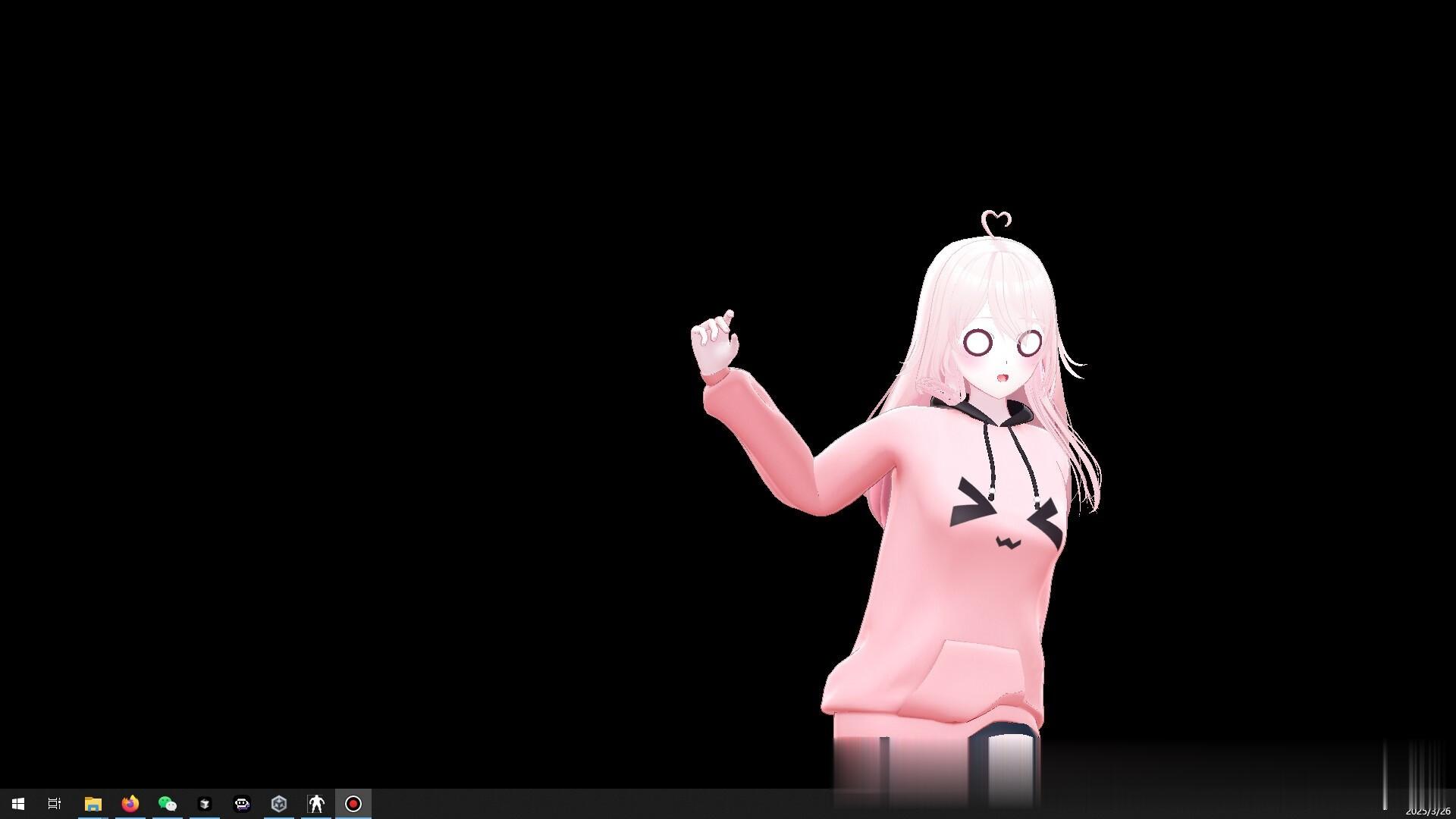Viewport: 1456px width, 819px height.
Task: Launch Firefox from the taskbar
Action: tap(130, 804)
